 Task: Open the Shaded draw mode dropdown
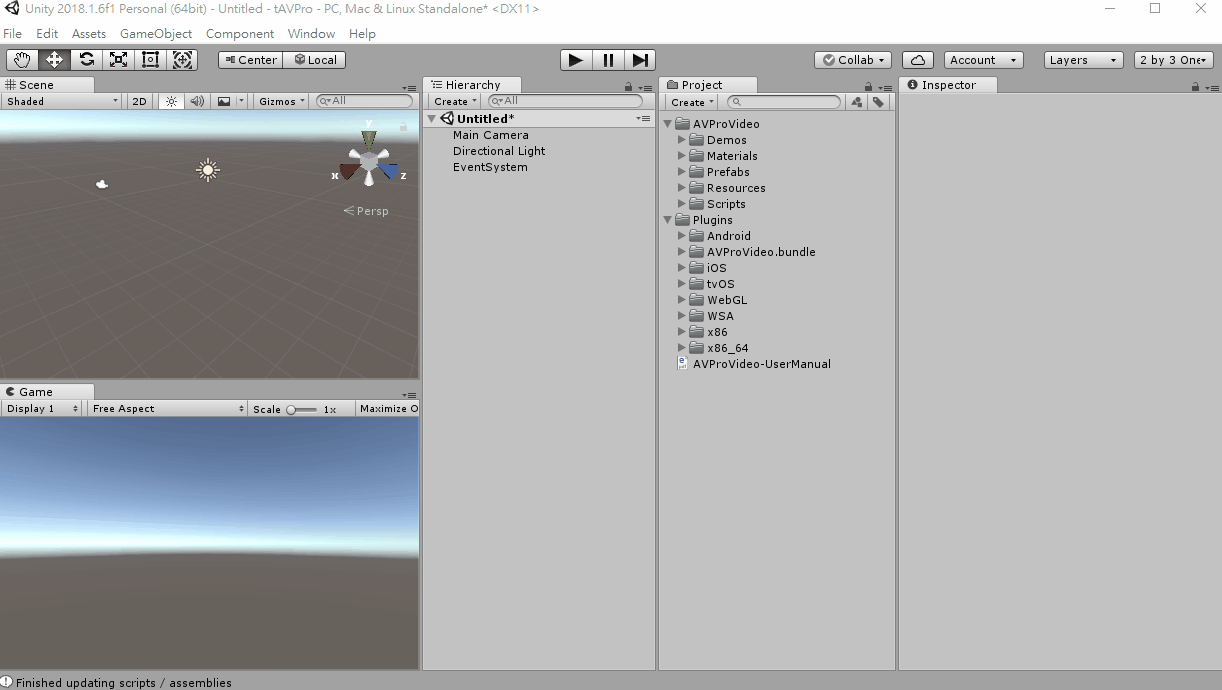coord(62,101)
